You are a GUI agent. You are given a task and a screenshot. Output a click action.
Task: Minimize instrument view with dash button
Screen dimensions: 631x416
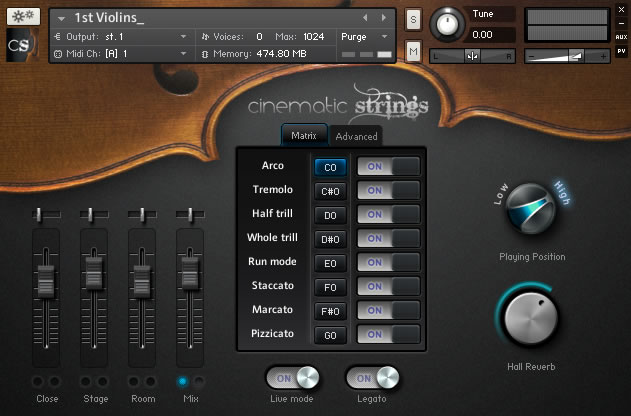621,23
